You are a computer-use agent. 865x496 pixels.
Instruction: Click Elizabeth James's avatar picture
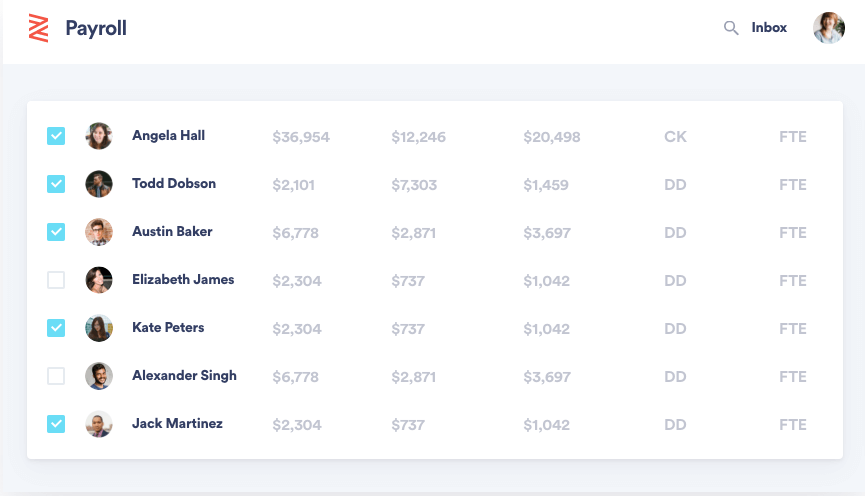pyautogui.click(x=99, y=280)
